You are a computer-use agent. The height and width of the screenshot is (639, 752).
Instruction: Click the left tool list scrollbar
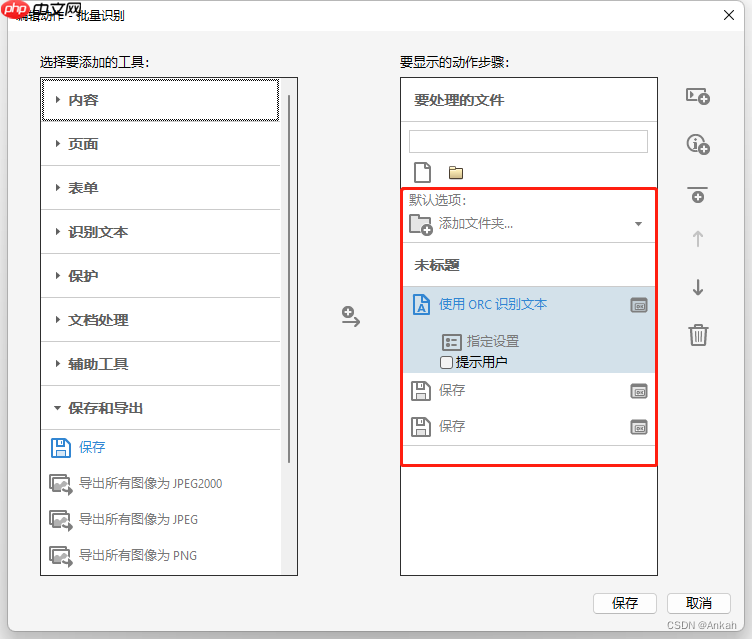point(289,278)
